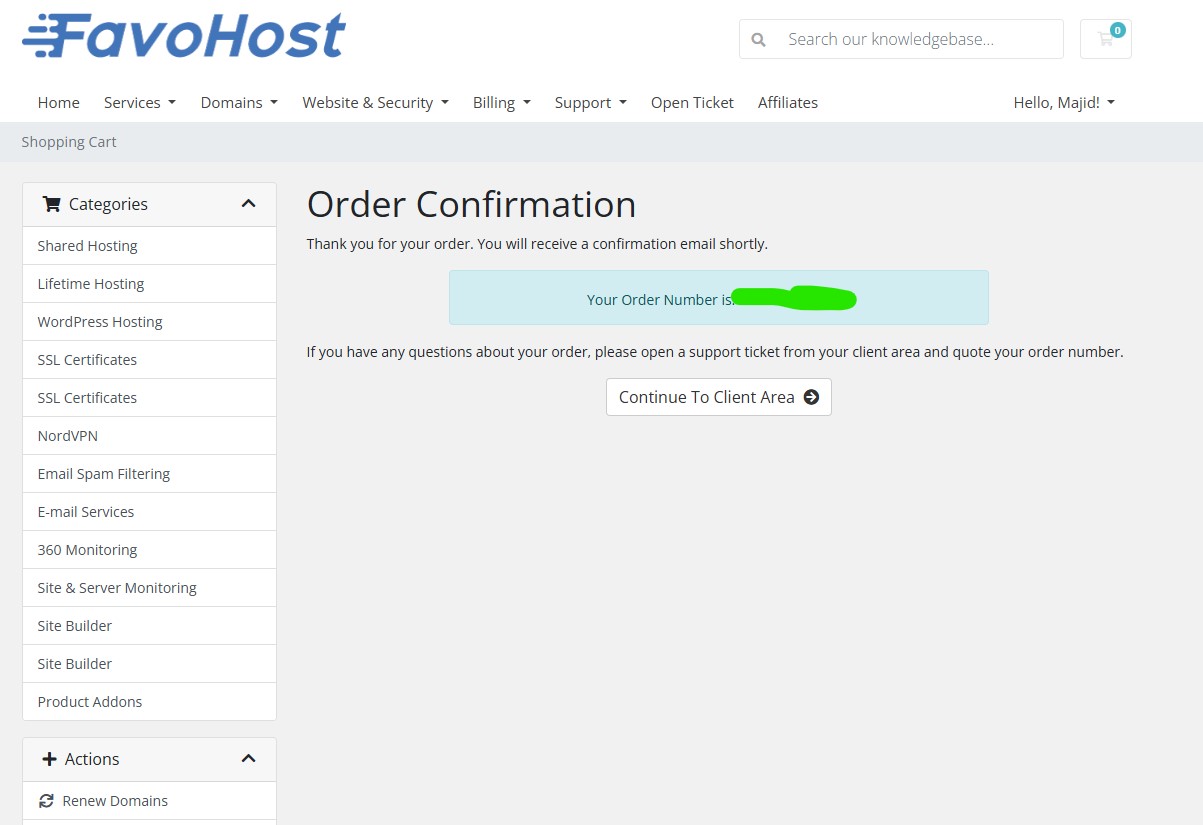Click the refresh icon beside Renew Domains
This screenshot has width=1203, height=825.
(x=47, y=800)
